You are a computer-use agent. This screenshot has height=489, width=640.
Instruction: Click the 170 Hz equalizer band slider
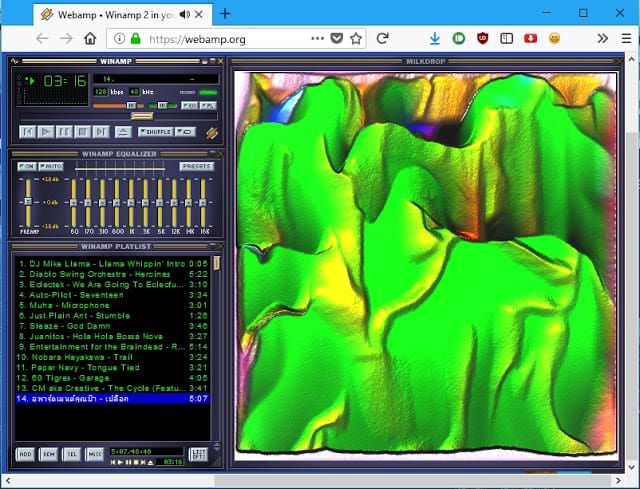[x=88, y=202]
